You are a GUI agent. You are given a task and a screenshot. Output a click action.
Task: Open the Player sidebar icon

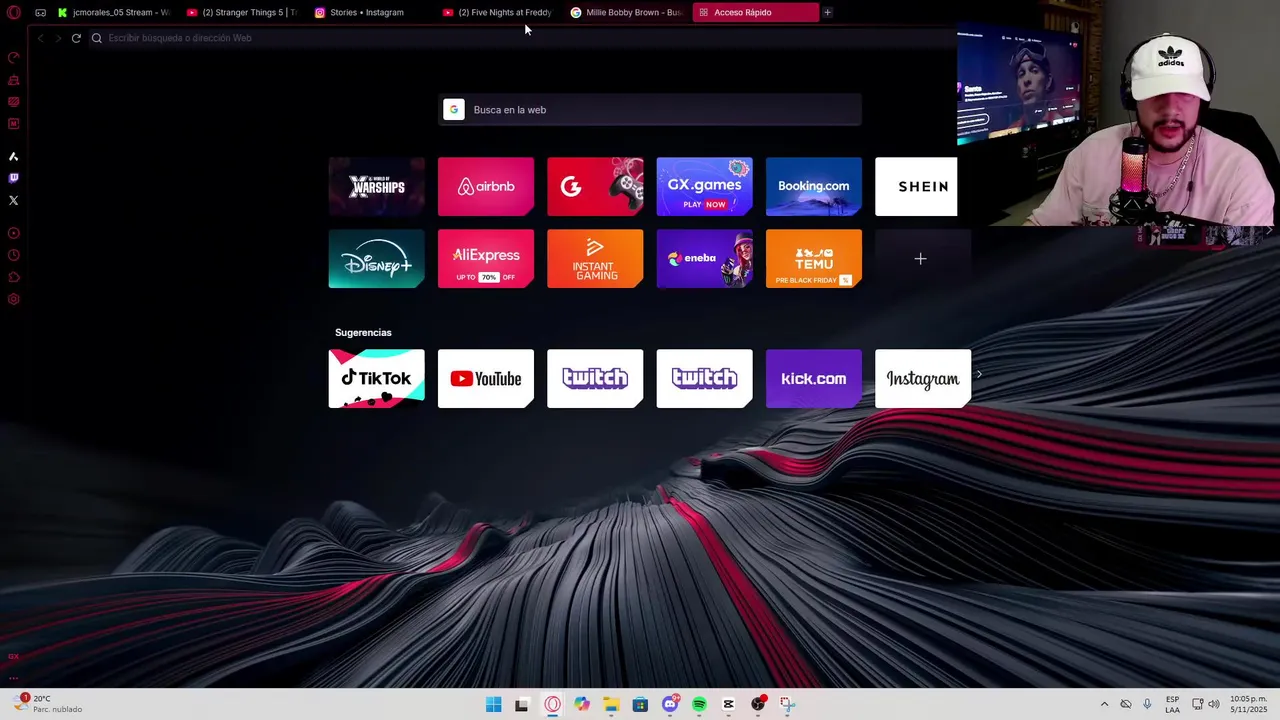(x=14, y=233)
